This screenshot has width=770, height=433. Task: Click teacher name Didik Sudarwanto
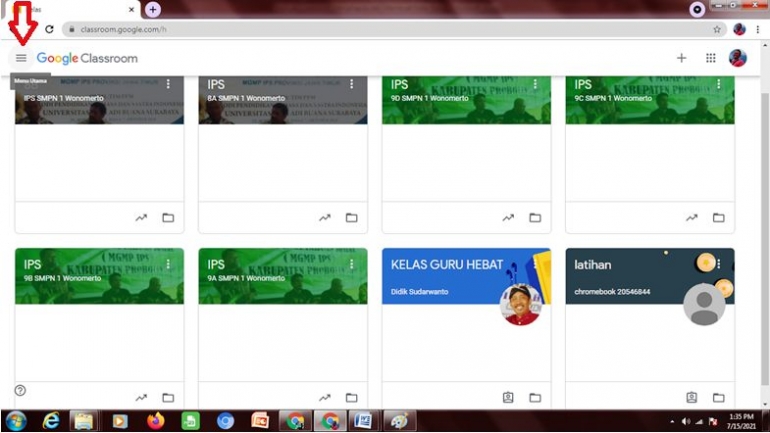click(419, 292)
